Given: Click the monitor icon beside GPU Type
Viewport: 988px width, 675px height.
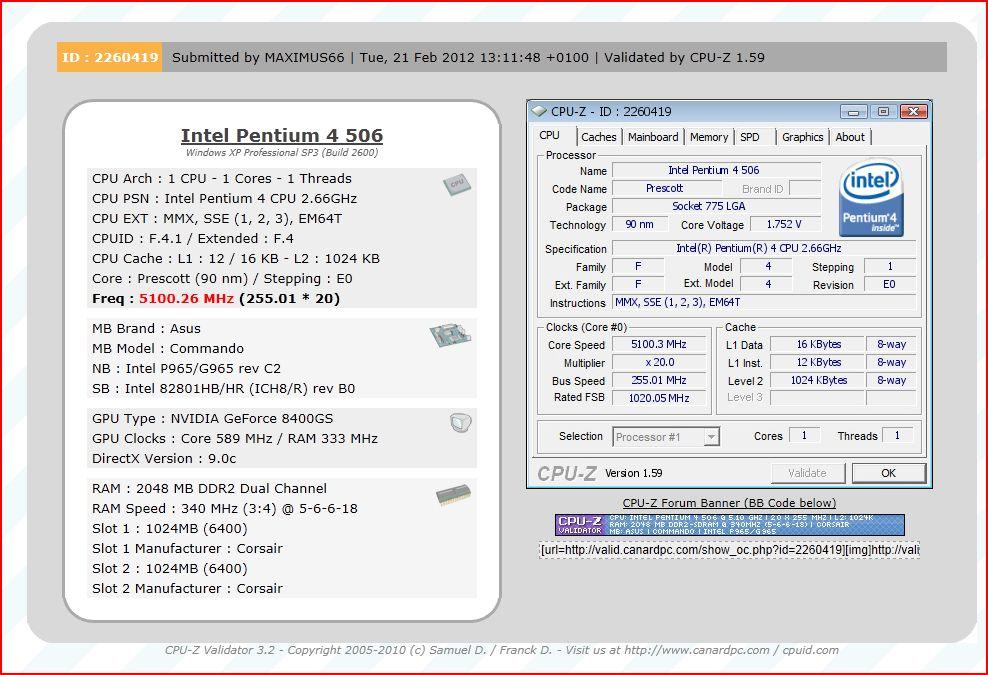Looking at the screenshot, I should point(461,423).
